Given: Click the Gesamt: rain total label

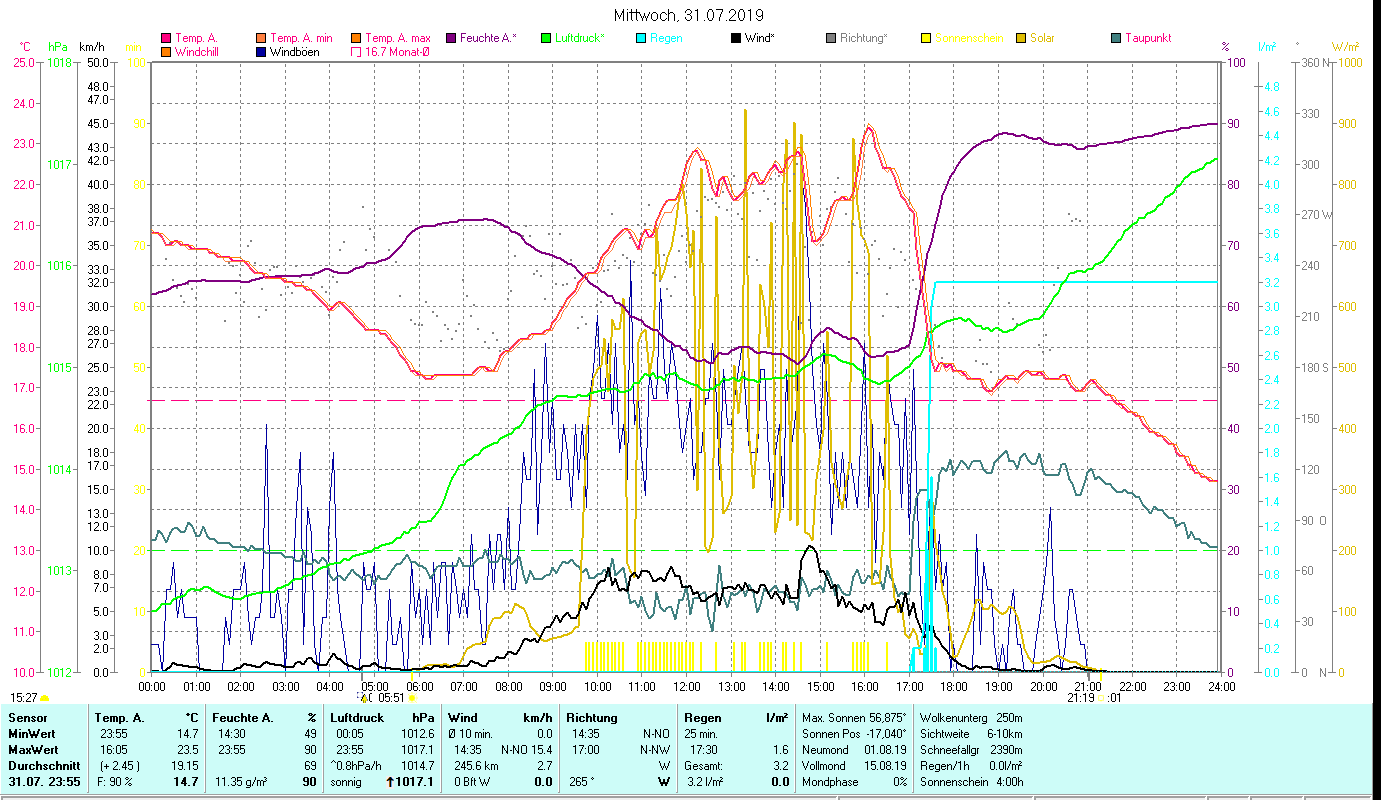Looking at the screenshot, I should coord(704,765).
